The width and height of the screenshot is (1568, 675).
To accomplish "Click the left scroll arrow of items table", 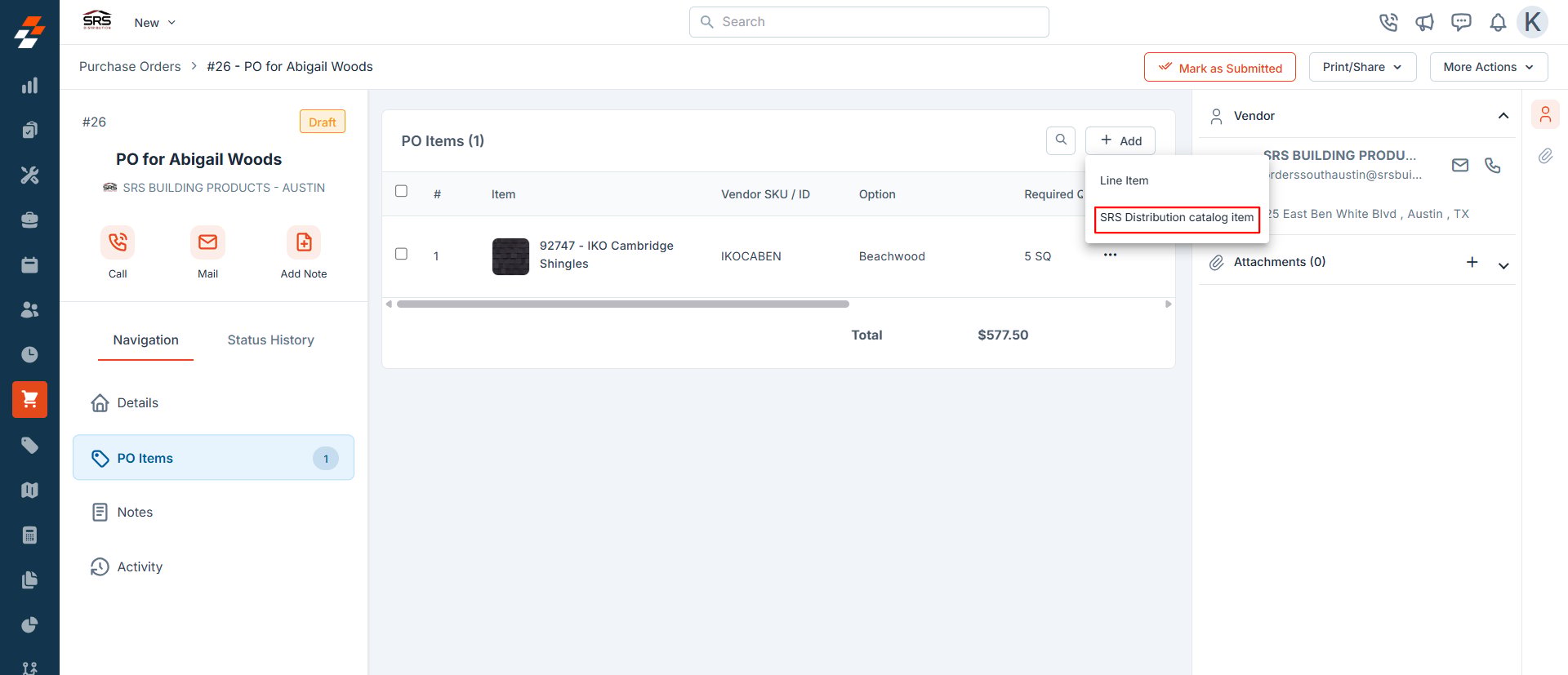I will click(x=389, y=304).
